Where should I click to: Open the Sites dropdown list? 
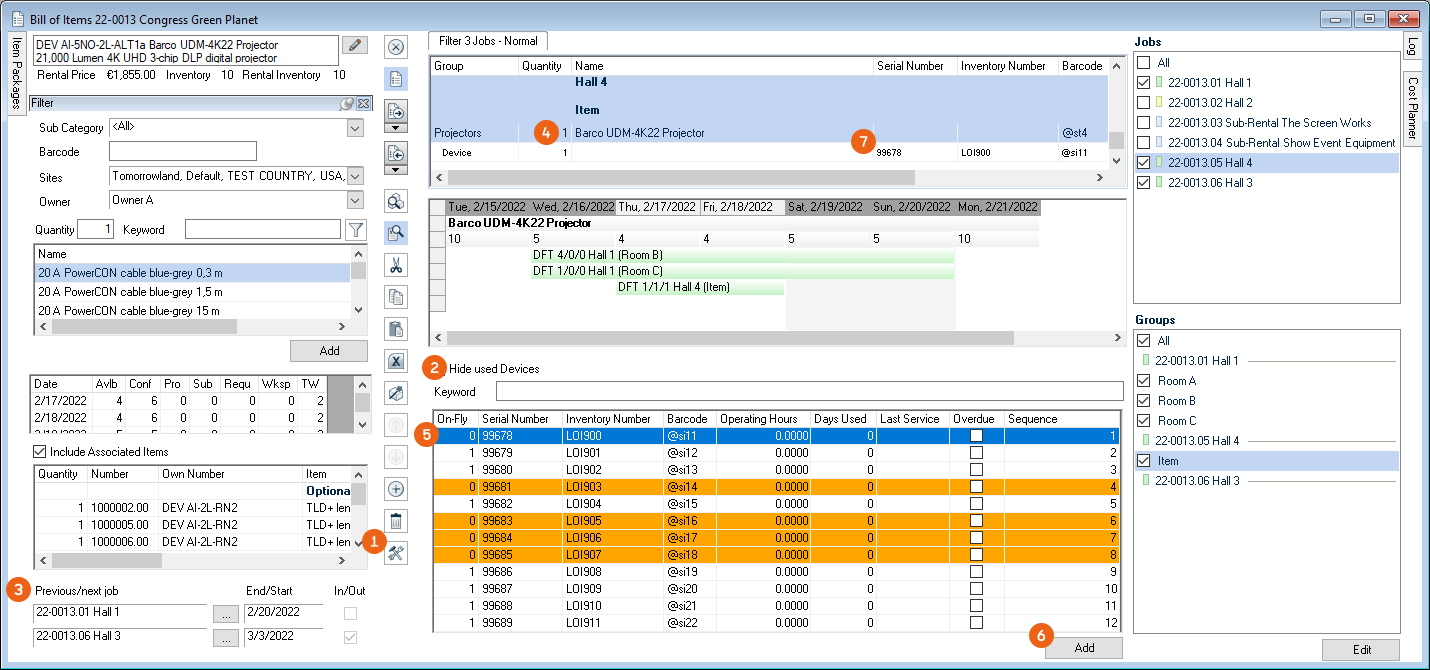[355, 176]
